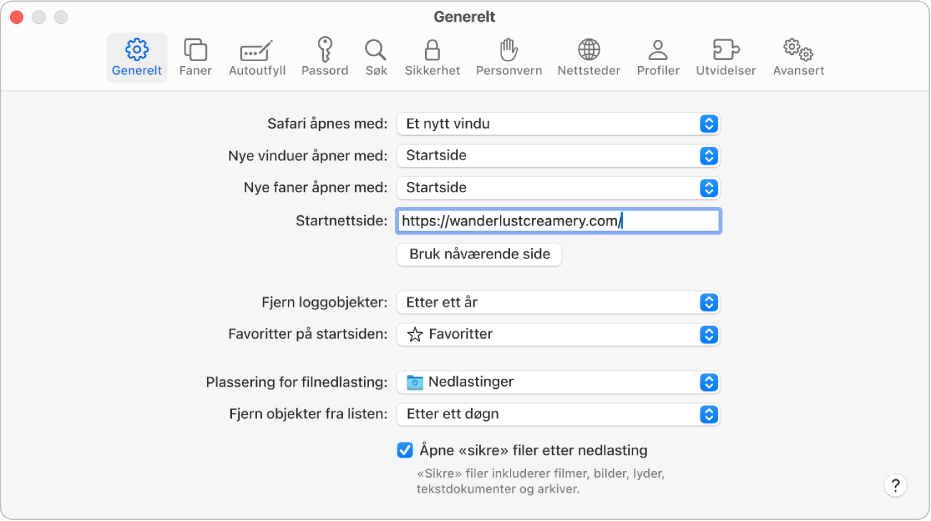
Task: Open the Profiler person icon
Action: click(658, 49)
